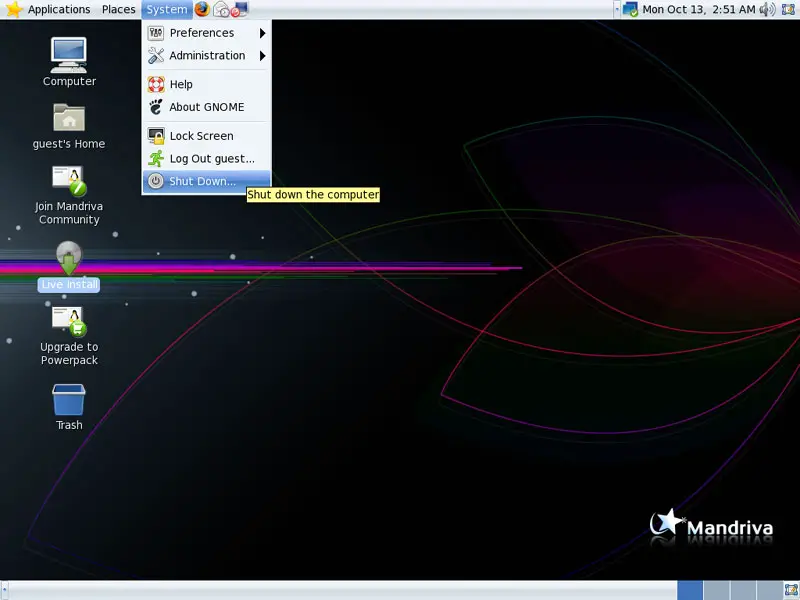800x600 pixels.
Task: Switch to the fourth workspace
Action: tap(769, 590)
